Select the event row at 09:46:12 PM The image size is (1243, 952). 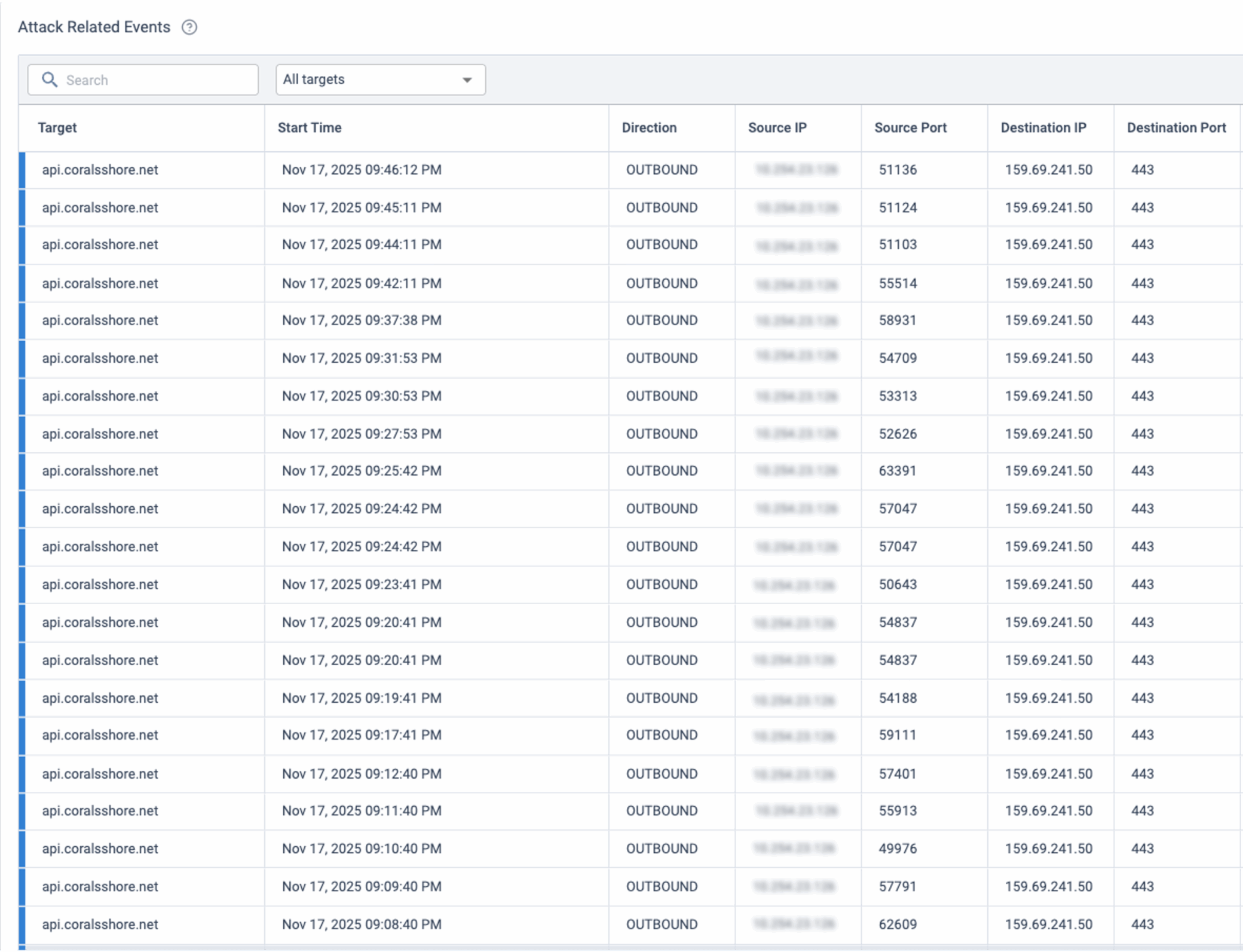(x=362, y=170)
